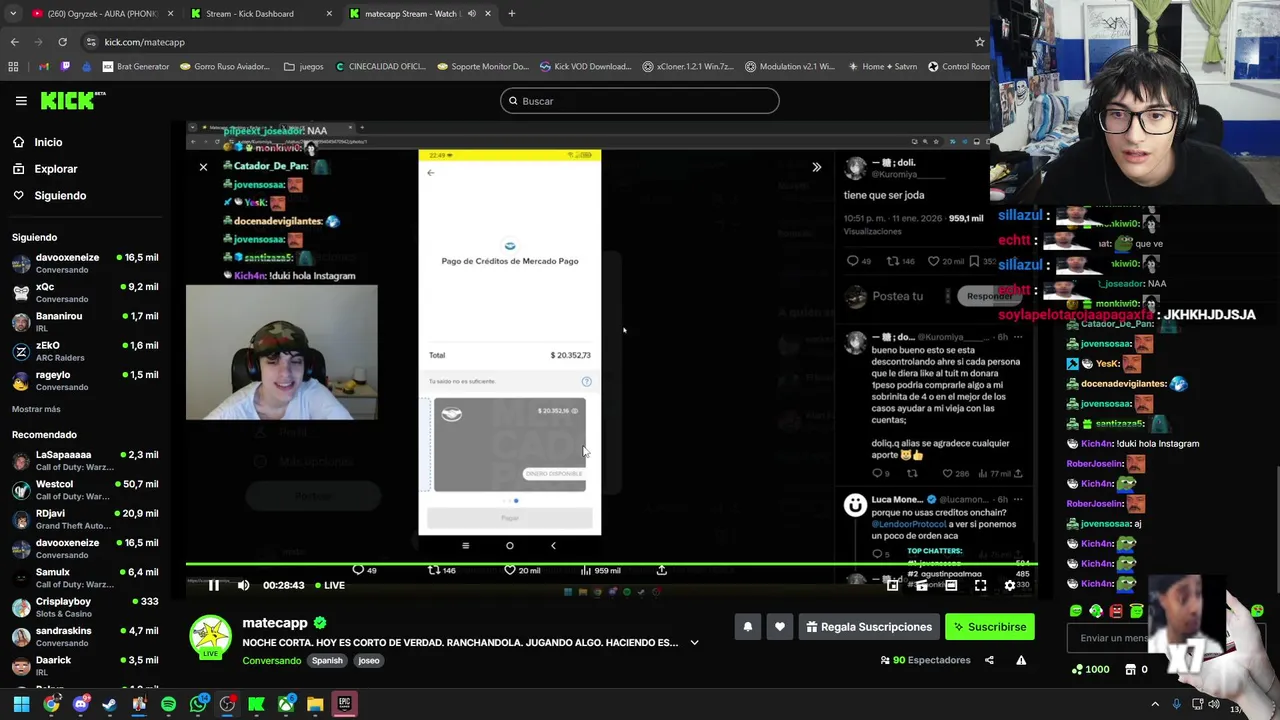
Task: Click Regala Suscripciones button
Action: [869, 627]
